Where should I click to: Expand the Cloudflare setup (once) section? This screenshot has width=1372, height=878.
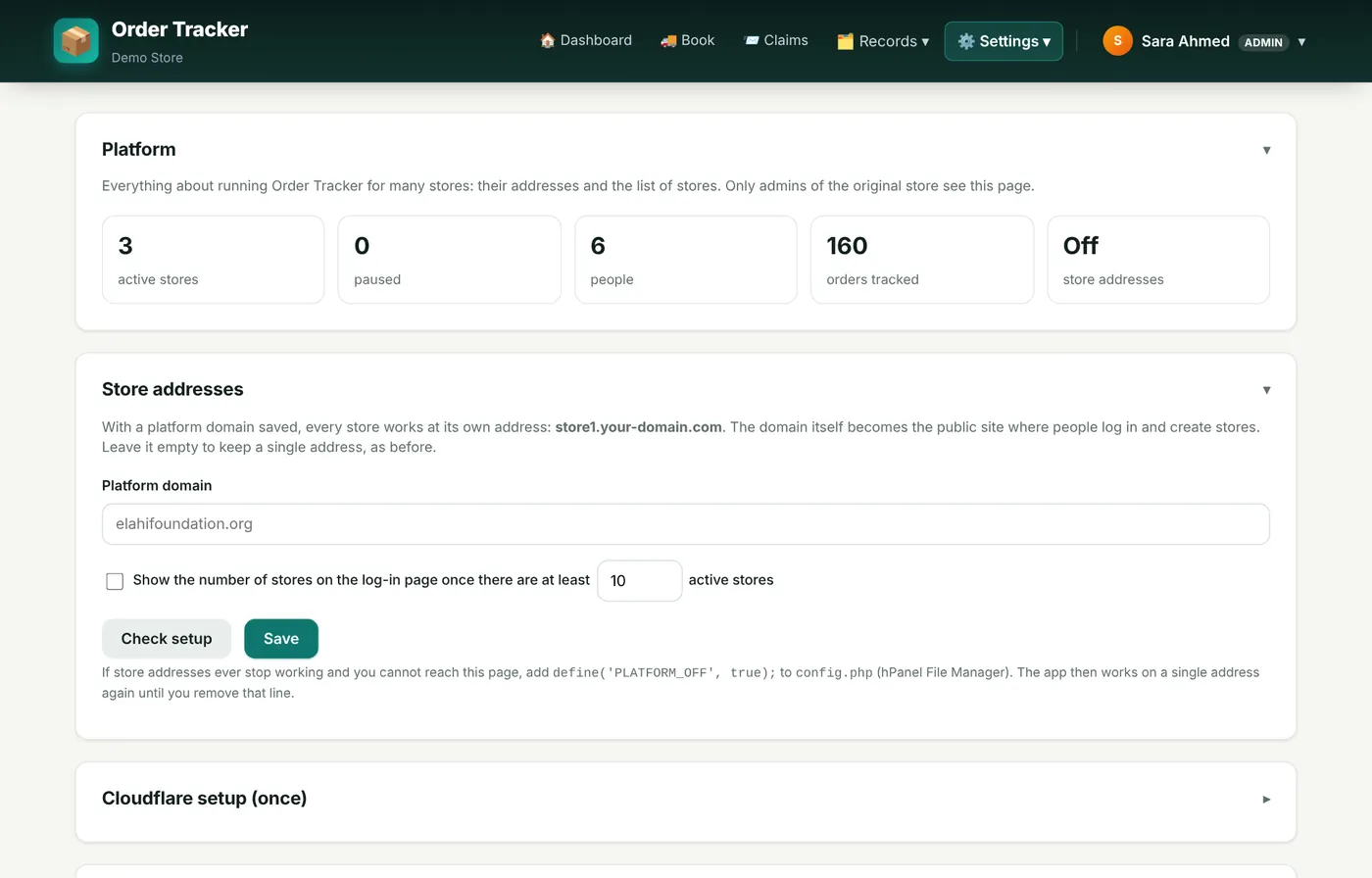pyautogui.click(x=1266, y=799)
